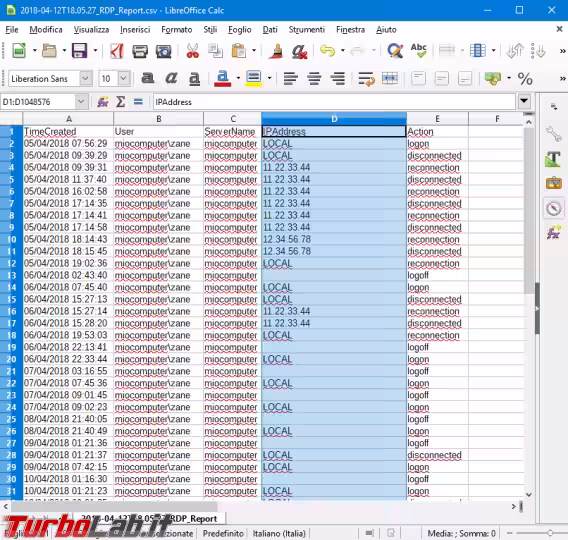The image size is (568, 540).
Task: Open the Liberation Sans font name dropdown
Action: coord(85,78)
